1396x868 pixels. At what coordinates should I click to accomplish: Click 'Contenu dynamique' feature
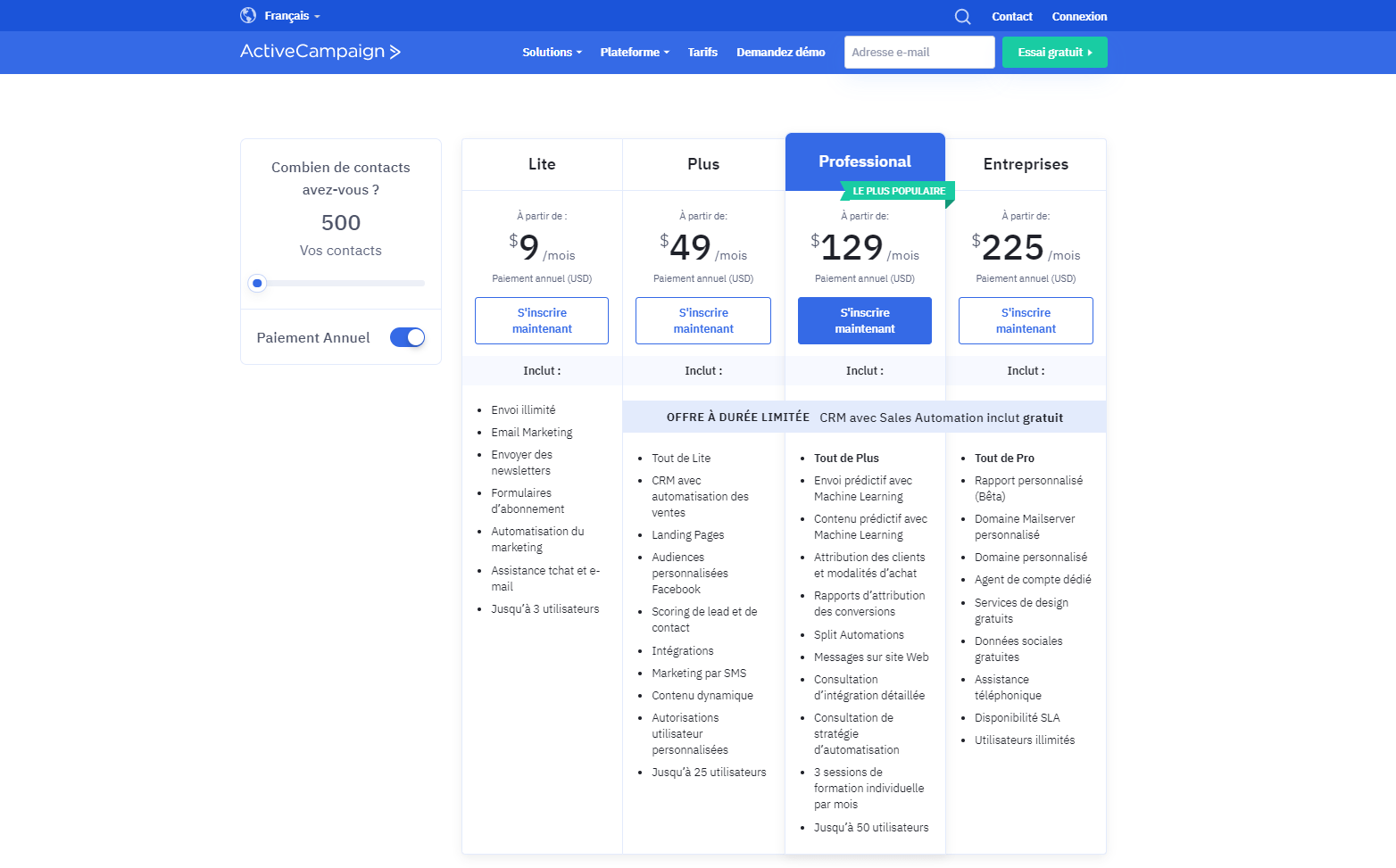[x=702, y=696]
